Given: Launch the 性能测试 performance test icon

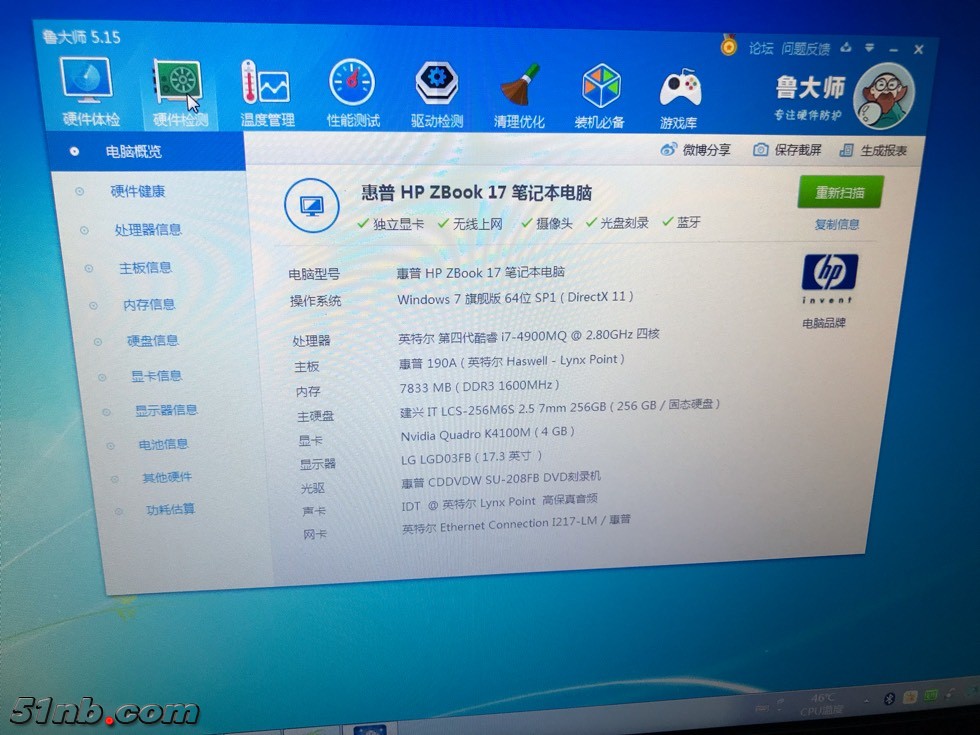Looking at the screenshot, I should pos(352,93).
